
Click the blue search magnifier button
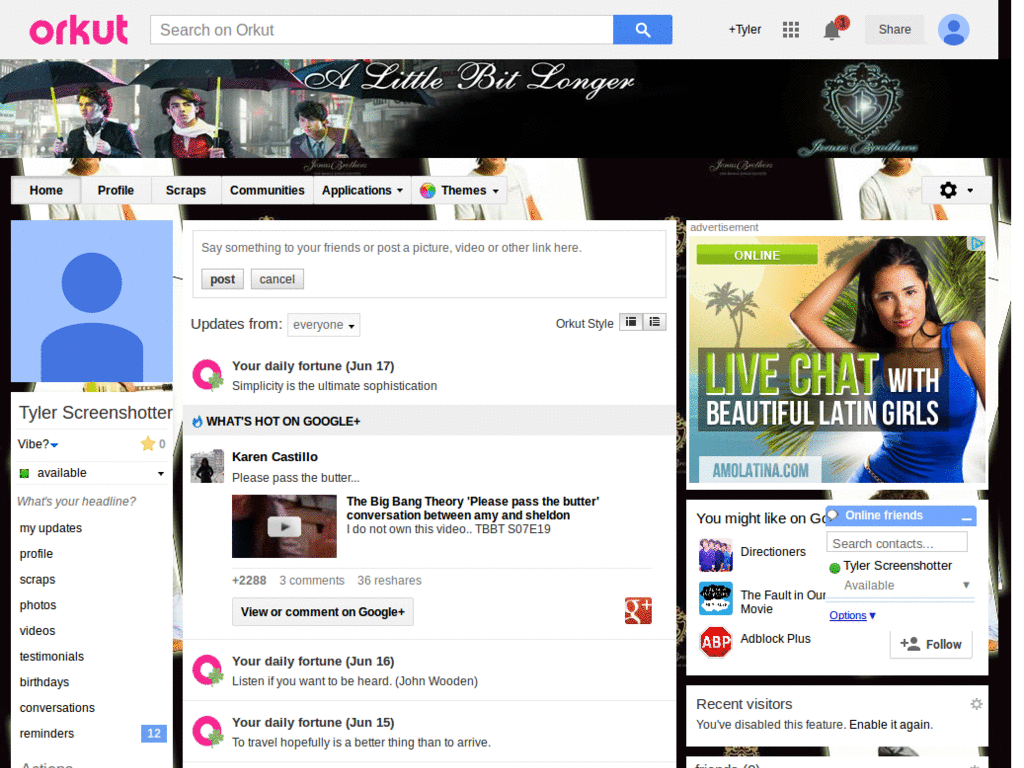point(642,30)
